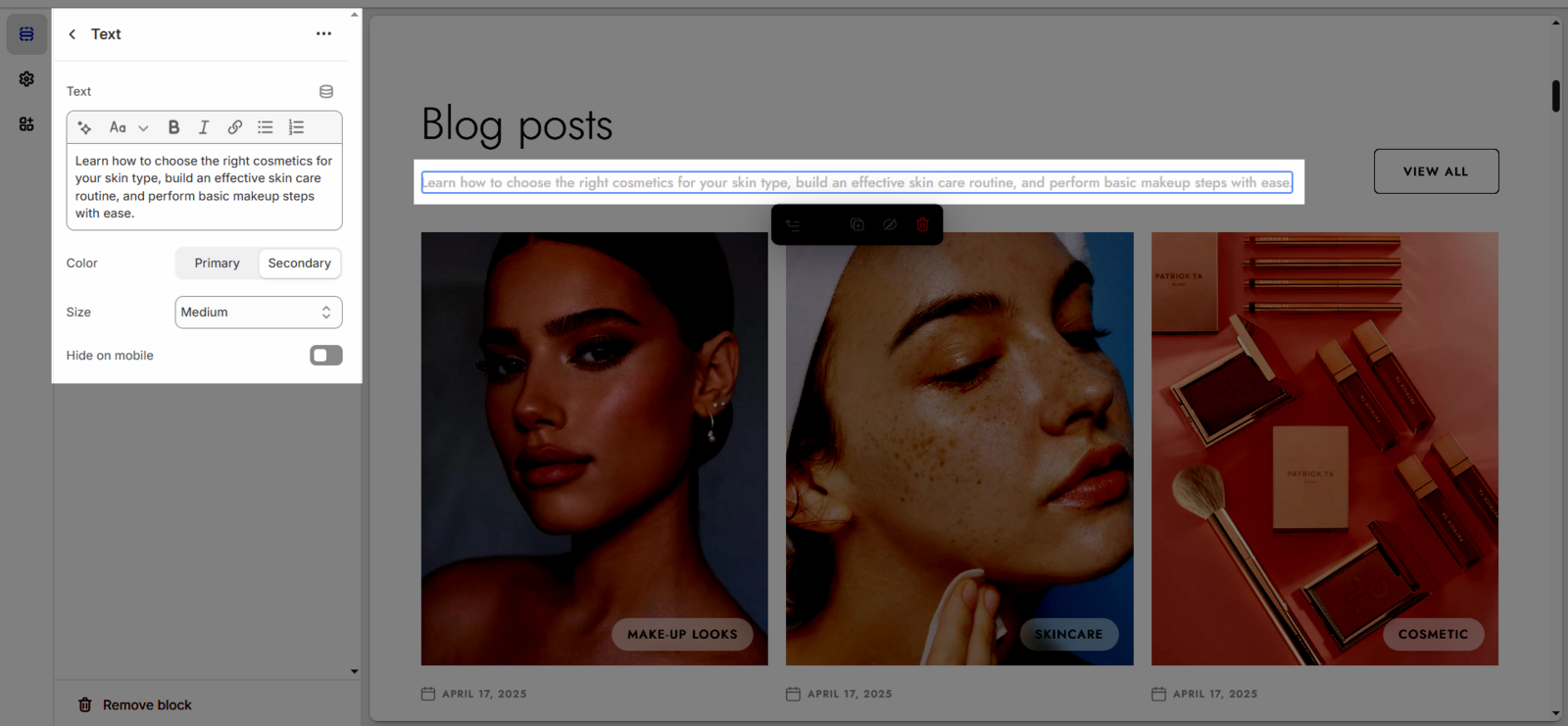Open the Size dropdown showing Medium
The width and height of the screenshot is (1568, 726).
click(x=259, y=313)
